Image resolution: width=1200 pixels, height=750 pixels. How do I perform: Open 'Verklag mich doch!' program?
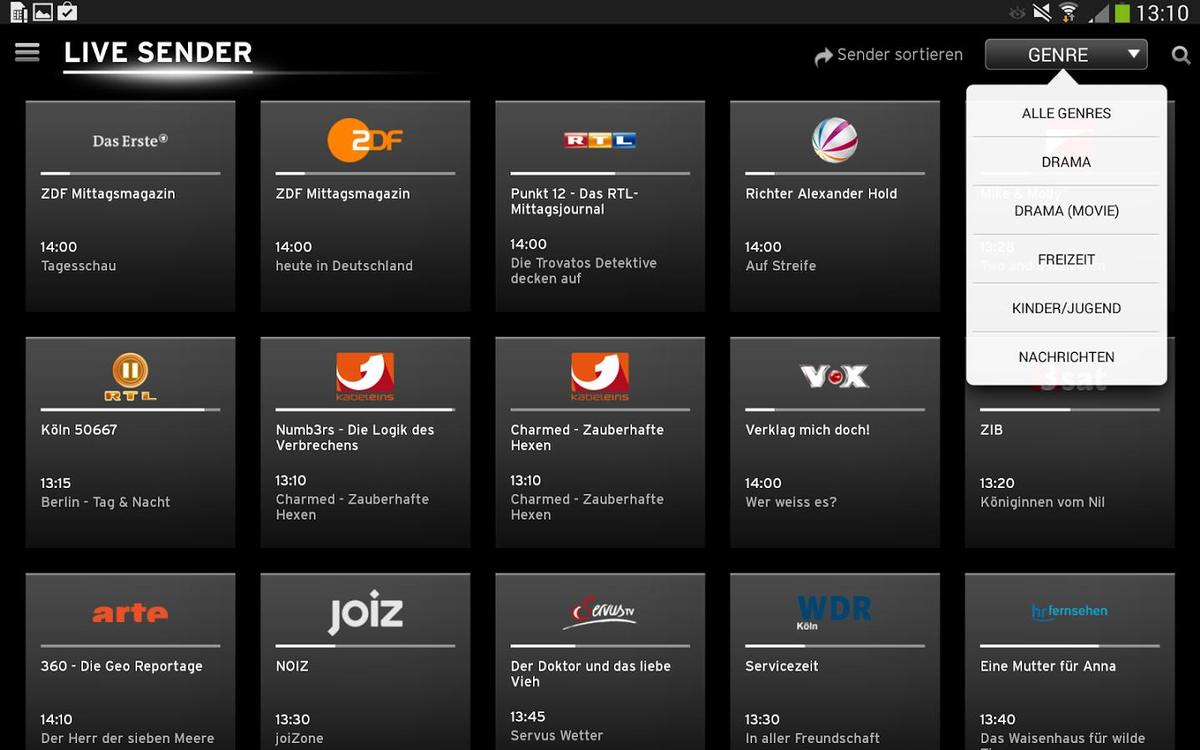point(807,430)
